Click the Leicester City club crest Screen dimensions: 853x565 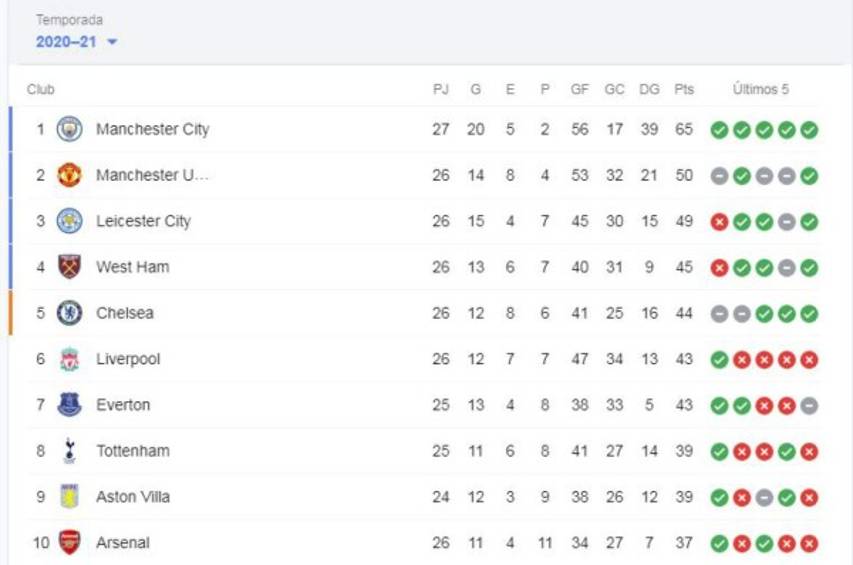(69, 221)
